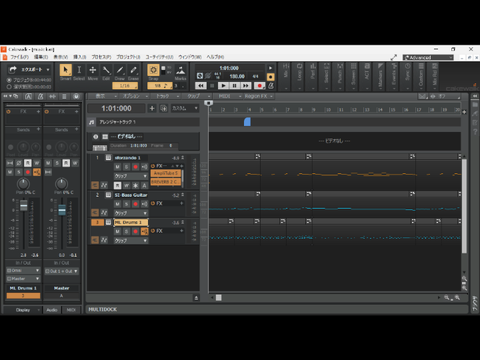The height and width of the screenshot is (360, 480).
Task: Toggle the Snap to grid button
Action: pos(153,70)
